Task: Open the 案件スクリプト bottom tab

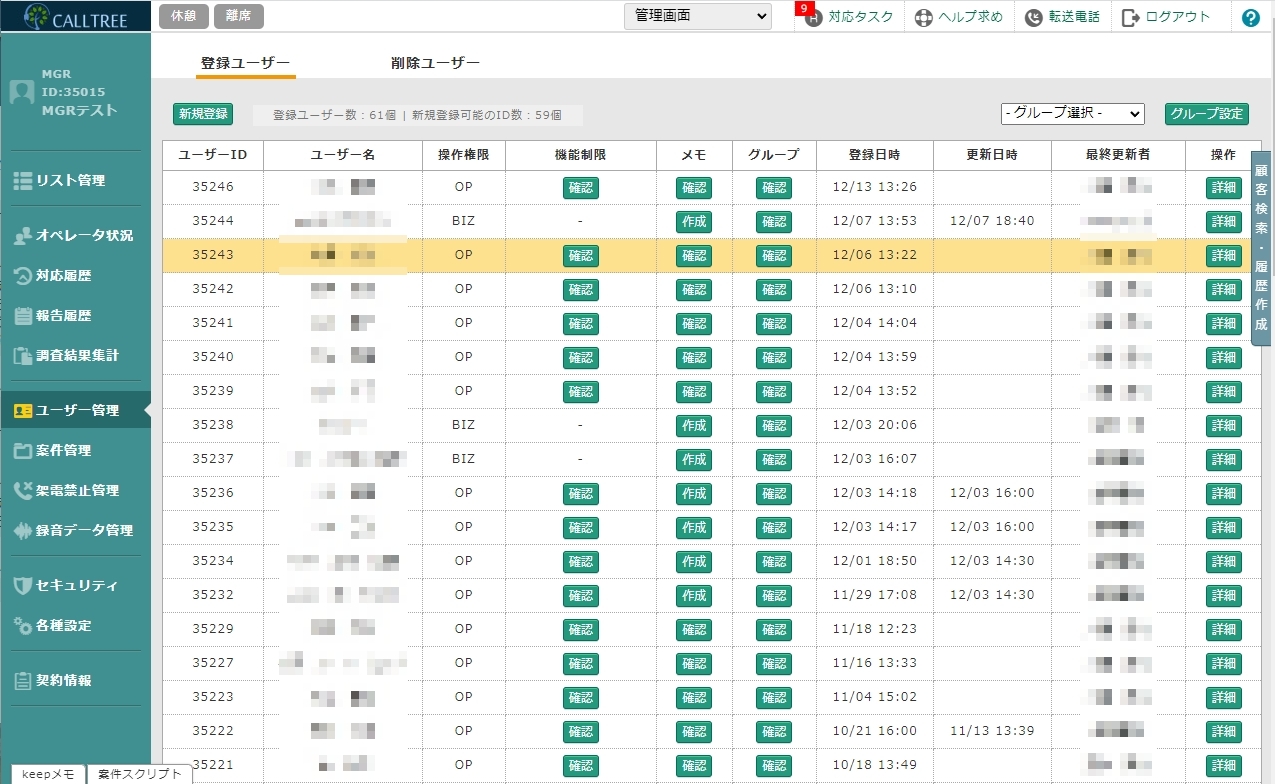Action: (x=140, y=774)
